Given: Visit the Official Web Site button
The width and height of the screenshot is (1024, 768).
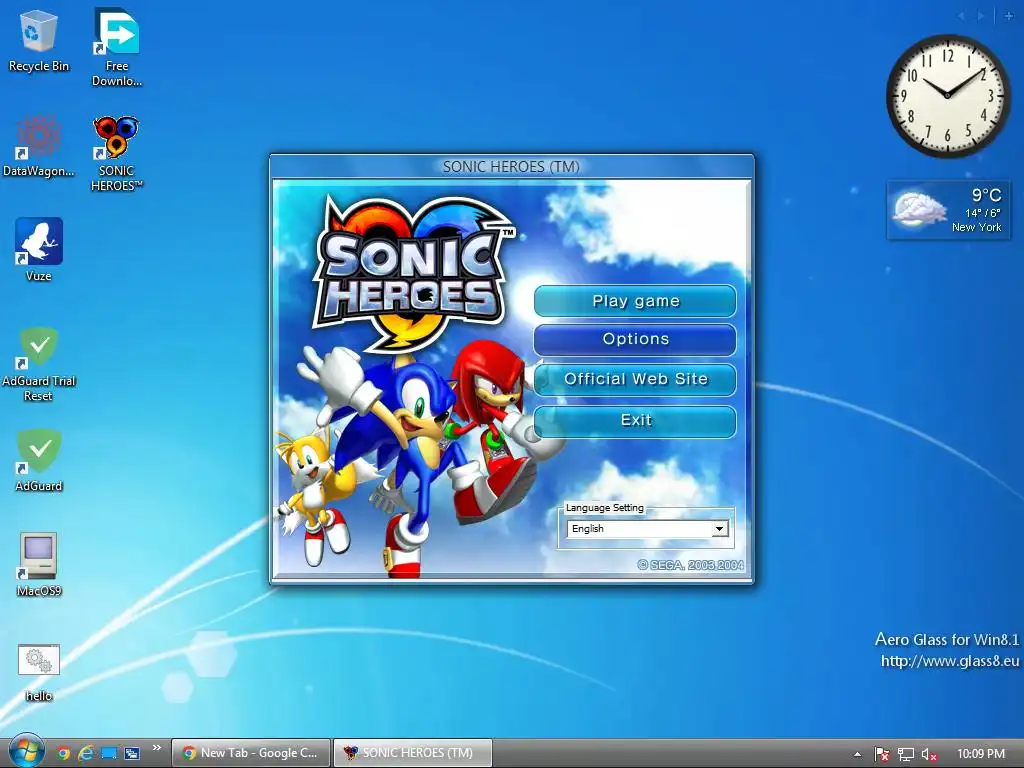Looking at the screenshot, I should pos(635,379).
